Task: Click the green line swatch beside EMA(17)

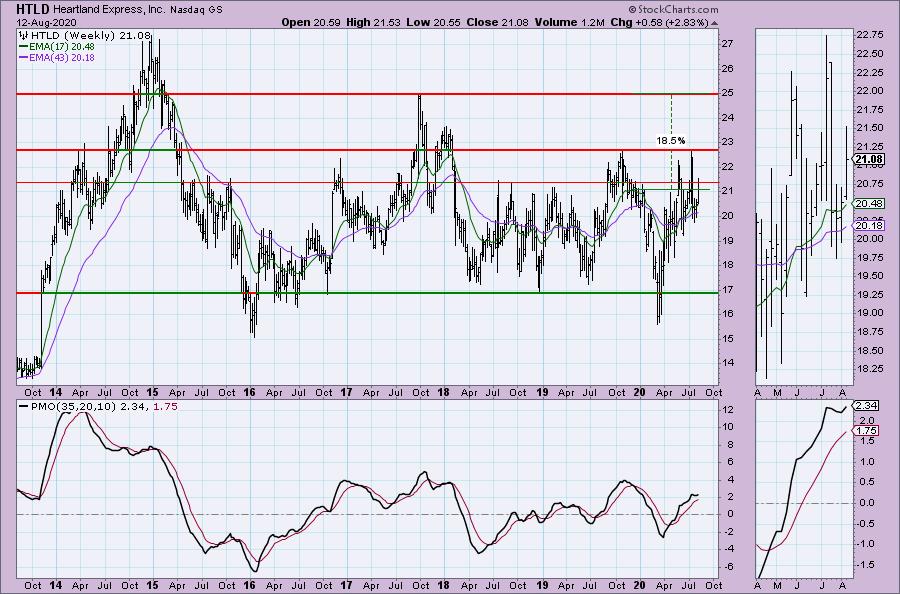Action: [x=24, y=46]
